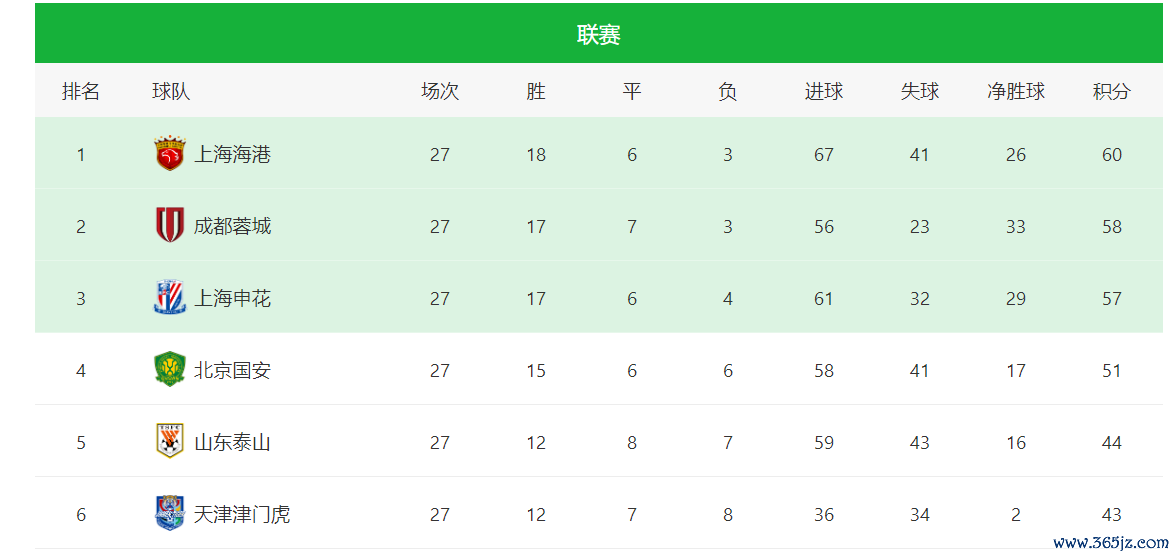Click the 场次 column header

(x=440, y=92)
